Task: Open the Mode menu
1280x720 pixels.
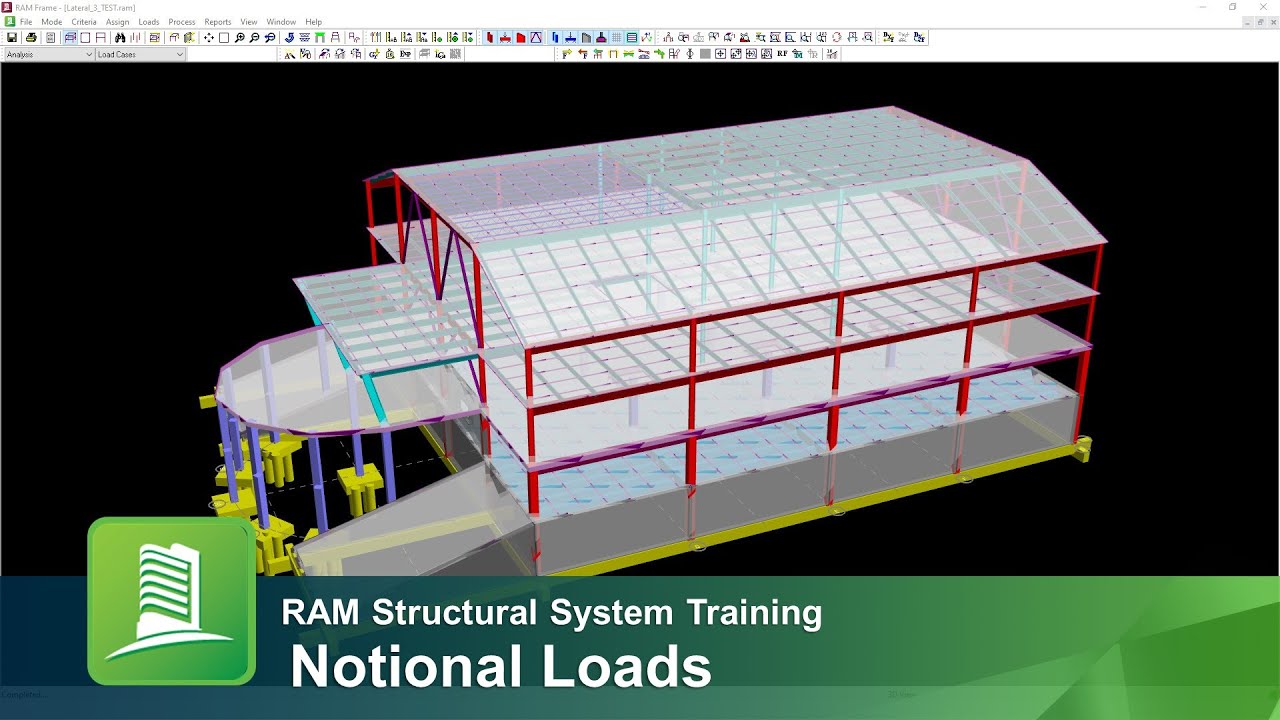Action: (x=51, y=21)
